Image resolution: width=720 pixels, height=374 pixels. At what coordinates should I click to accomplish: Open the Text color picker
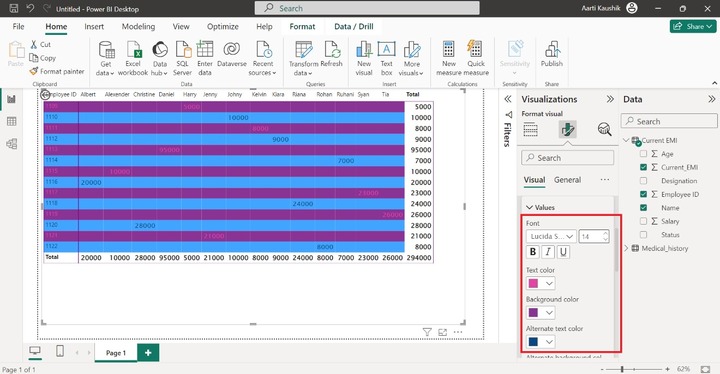click(x=540, y=283)
